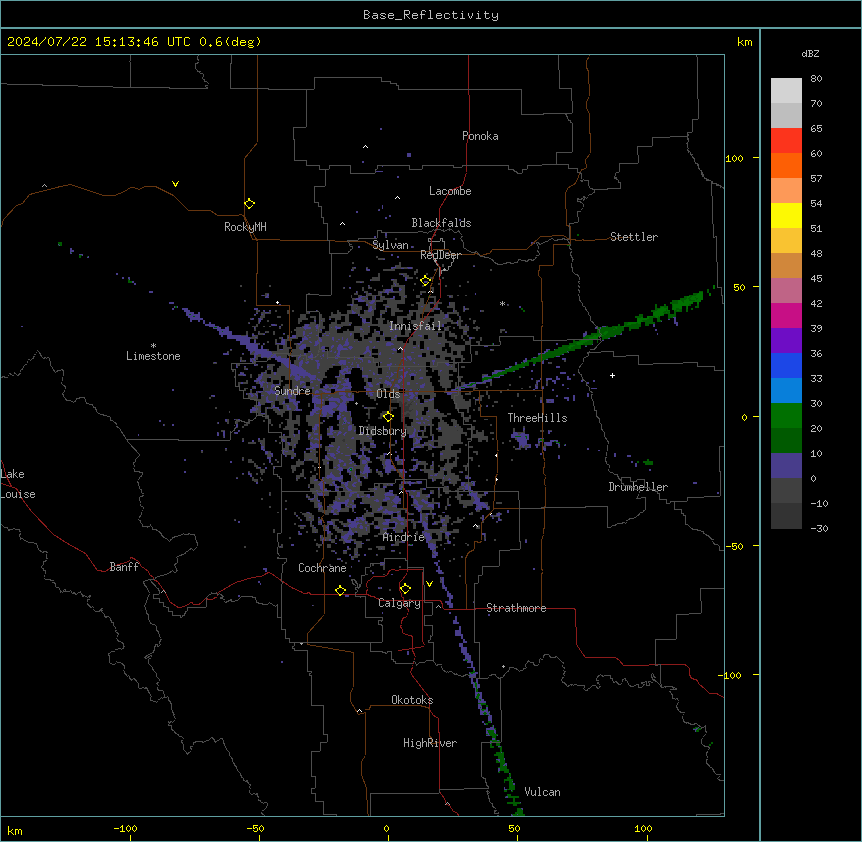Select the blue 33-36 dBZ legend swatch

point(786,365)
